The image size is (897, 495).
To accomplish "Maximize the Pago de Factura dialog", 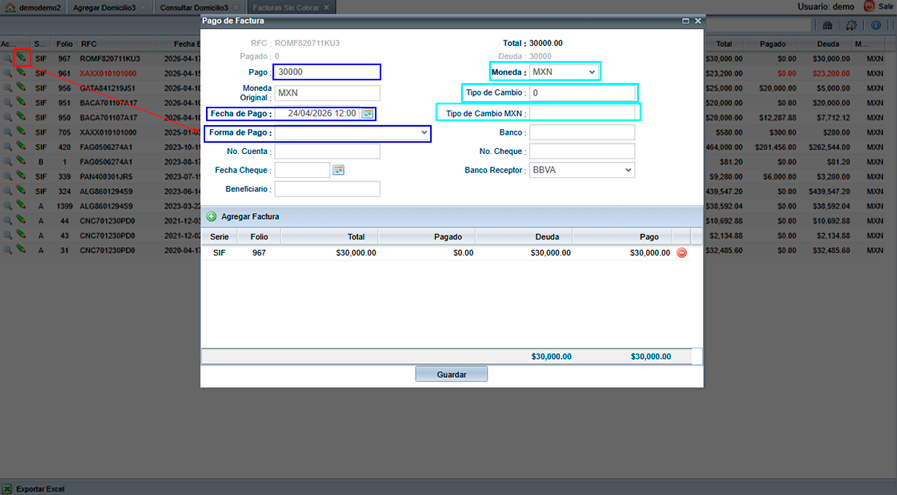I will (685, 20).
